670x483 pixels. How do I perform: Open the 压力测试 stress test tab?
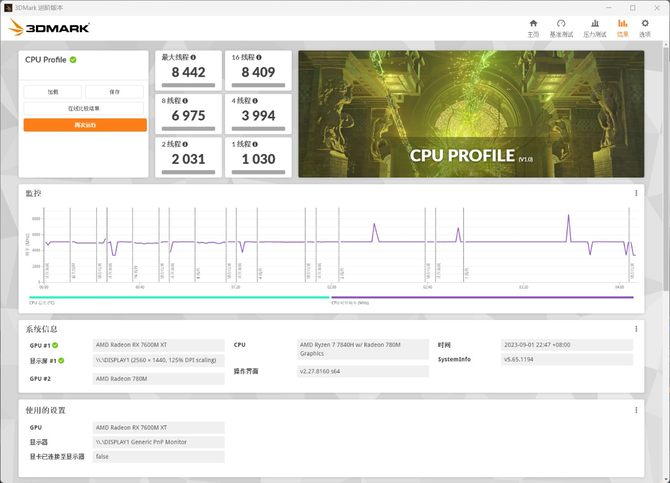(x=593, y=24)
